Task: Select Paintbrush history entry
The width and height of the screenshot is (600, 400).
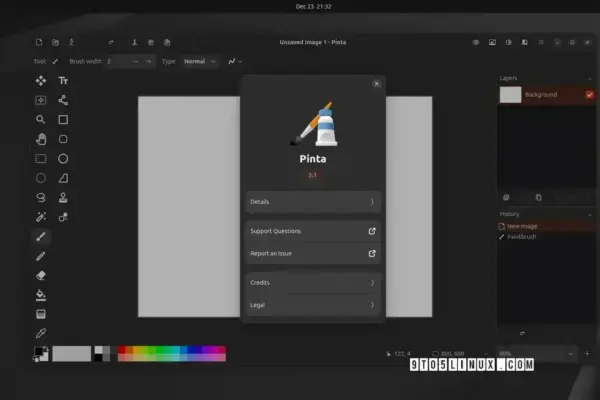Action: pos(547,237)
